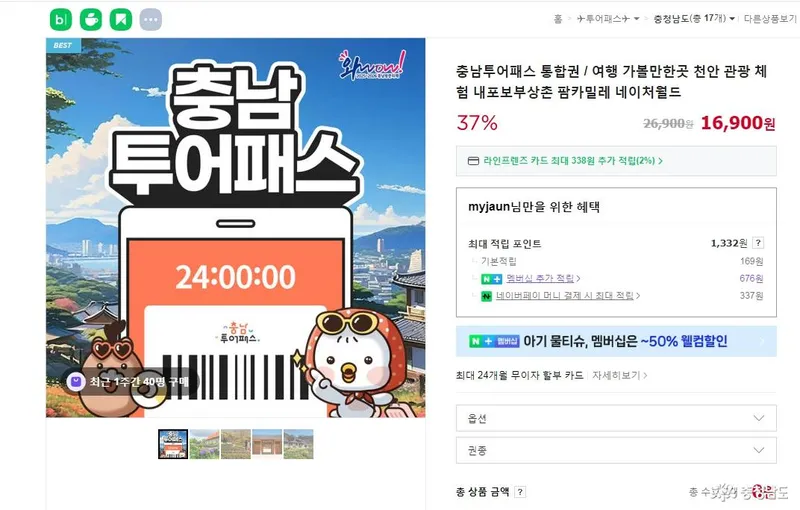
Task: Click 자세히보기 for installment cards
Action: click(x=619, y=375)
